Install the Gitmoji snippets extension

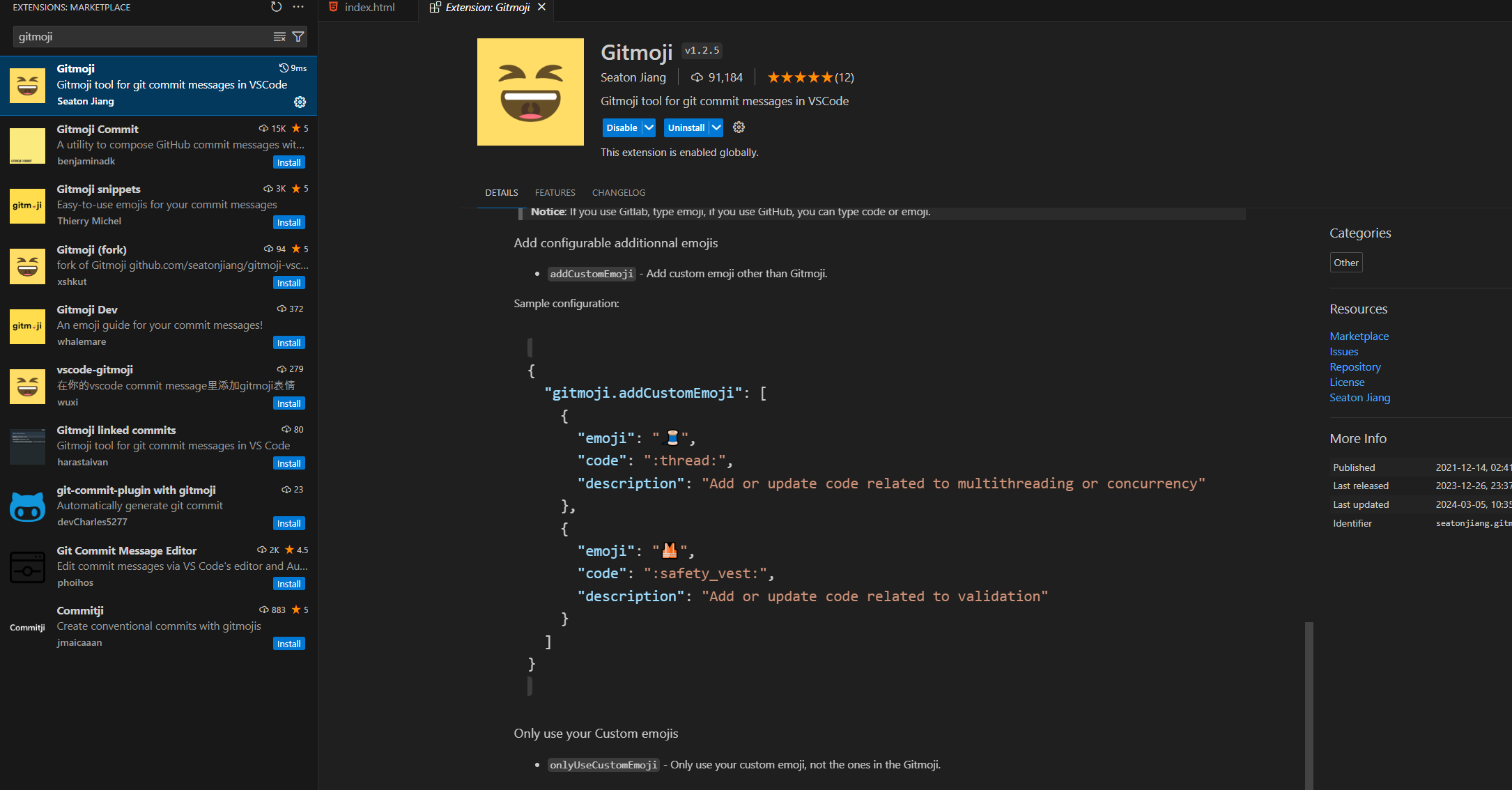(x=288, y=223)
